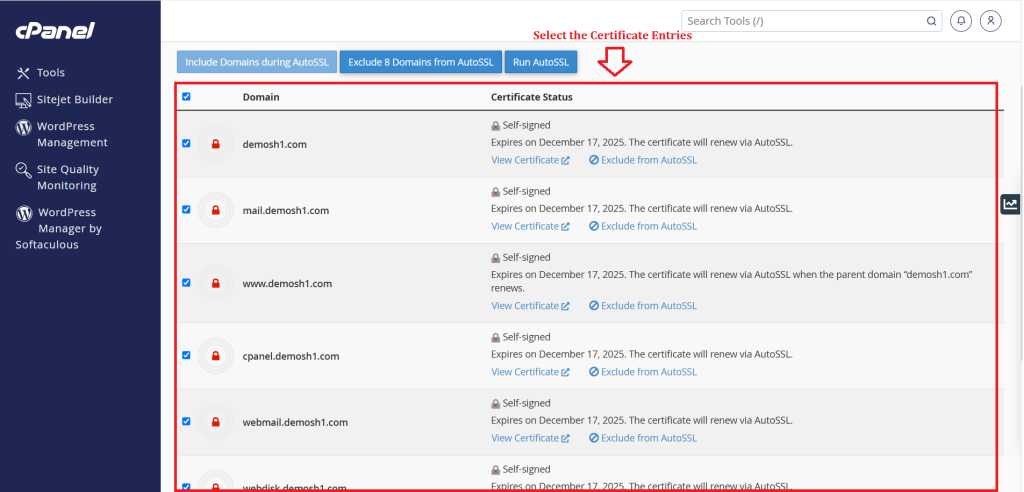Image resolution: width=1024 pixels, height=492 pixels.
Task: Open WordPress Manager by Softaculous
Action: tap(59, 229)
